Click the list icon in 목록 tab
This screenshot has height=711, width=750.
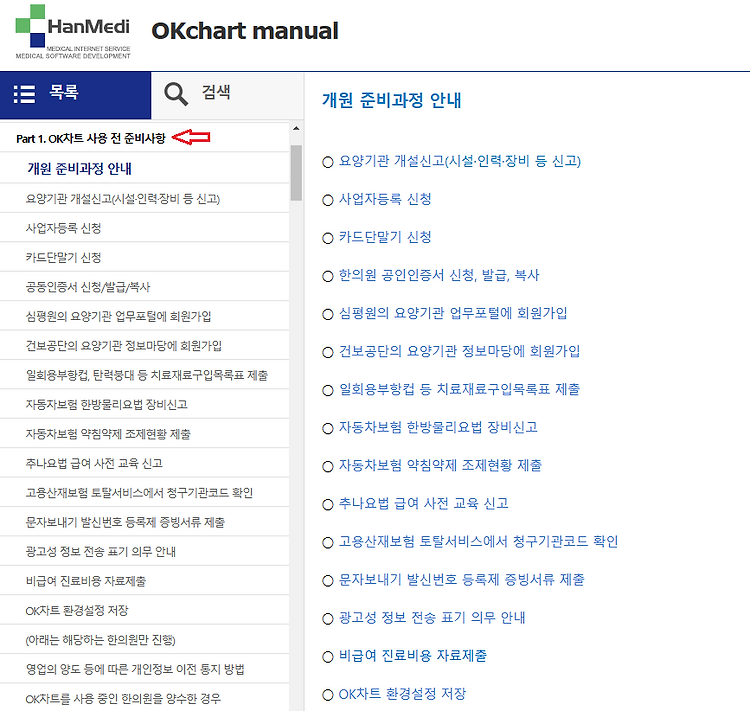click(24, 94)
